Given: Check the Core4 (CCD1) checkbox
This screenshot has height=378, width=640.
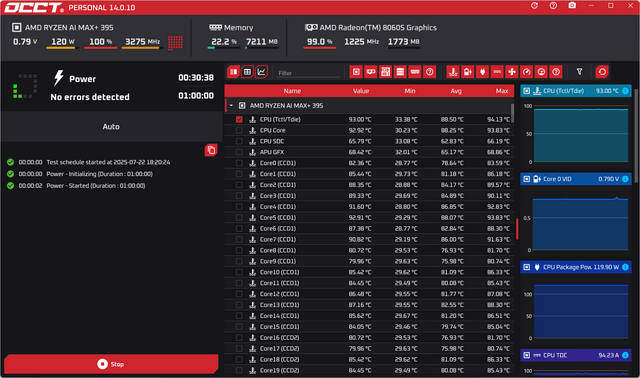Looking at the screenshot, I should [239, 207].
